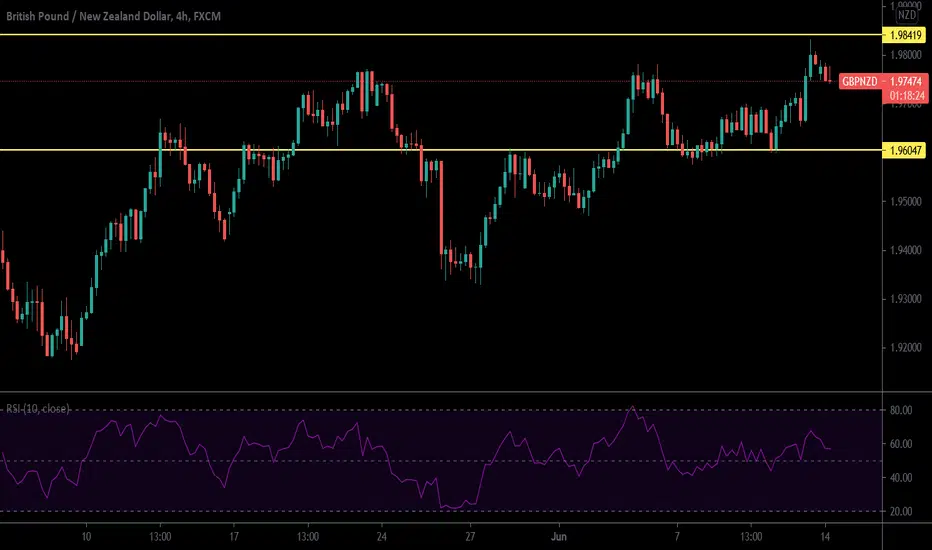Click the 20.00 RSI axis value
932x550 pixels.
click(901, 511)
